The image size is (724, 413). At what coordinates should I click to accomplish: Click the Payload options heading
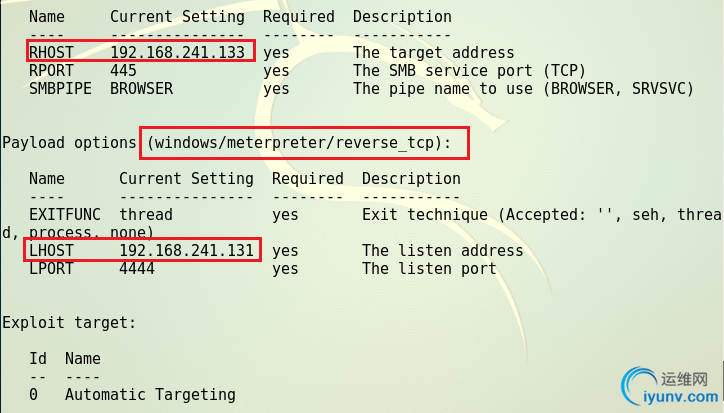(69, 143)
